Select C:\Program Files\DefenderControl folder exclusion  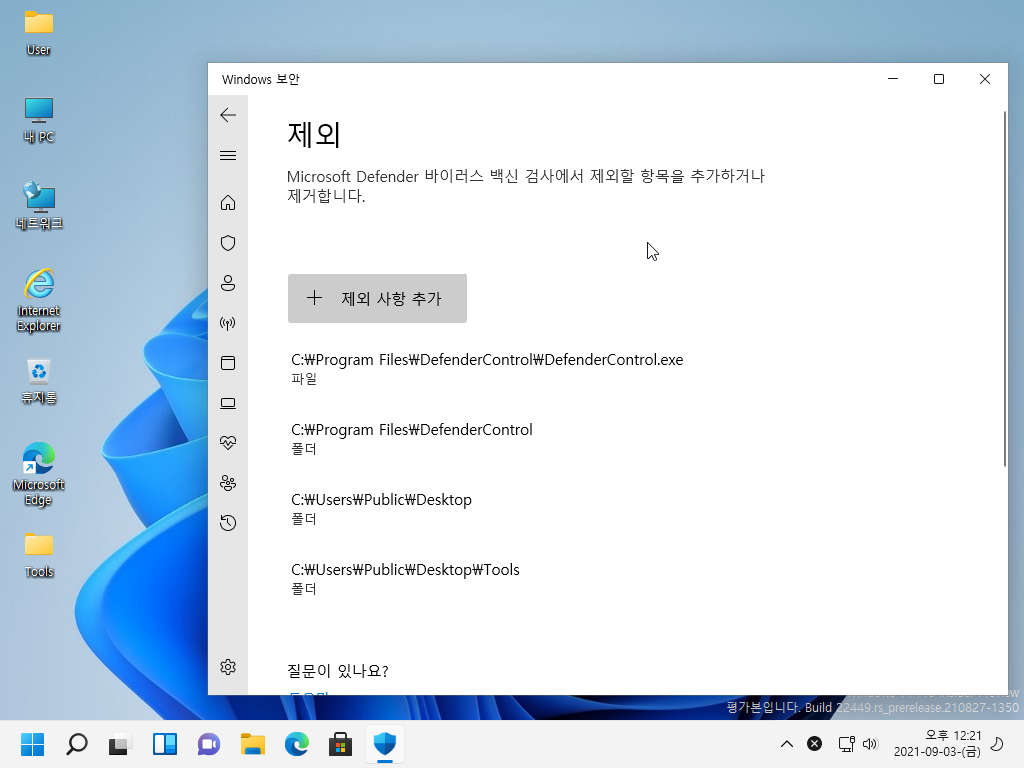[x=412, y=438]
